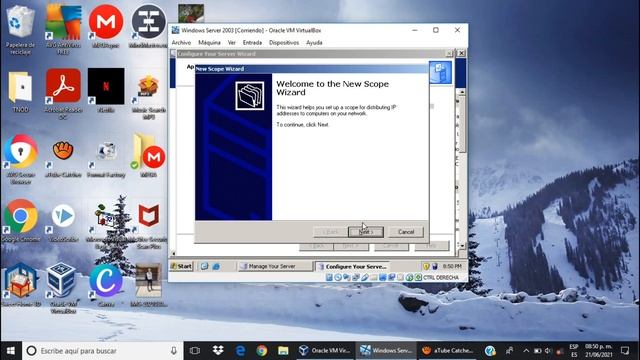
Task: Open MEGA folder on desktop
Action: 149,156
